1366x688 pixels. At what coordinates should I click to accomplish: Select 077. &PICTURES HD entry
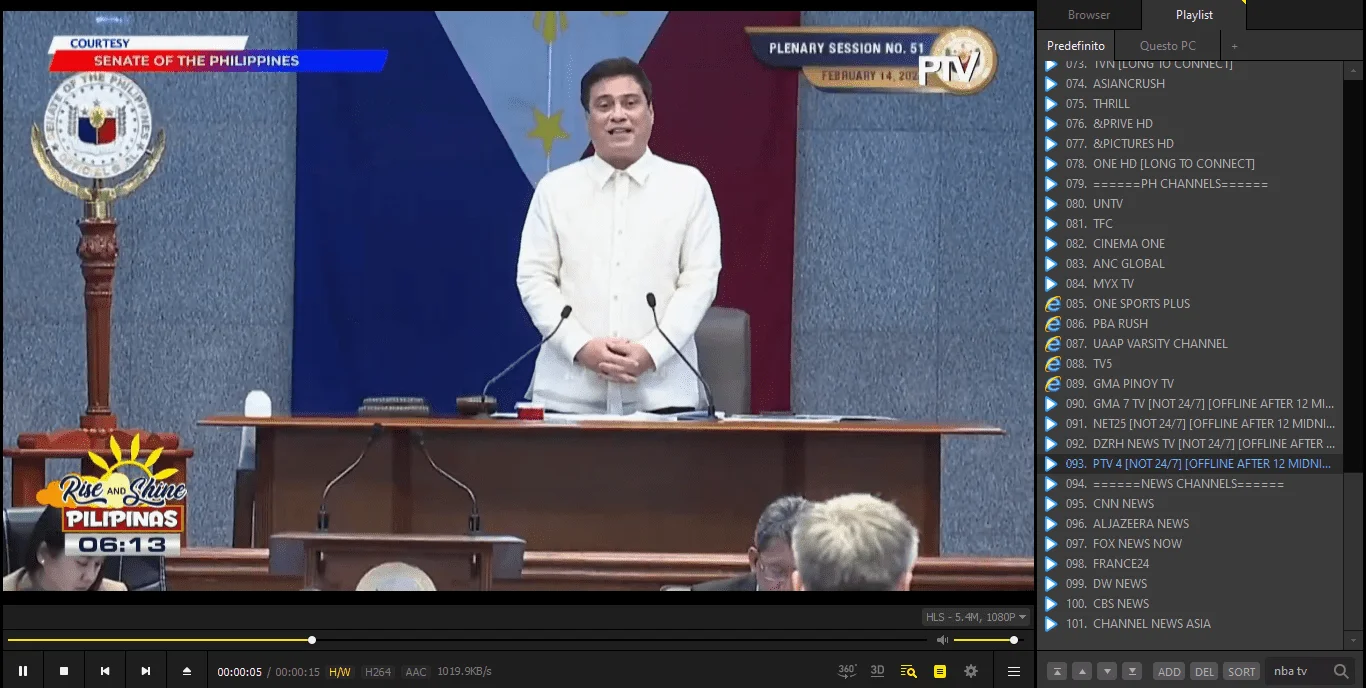tap(1190, 144)
